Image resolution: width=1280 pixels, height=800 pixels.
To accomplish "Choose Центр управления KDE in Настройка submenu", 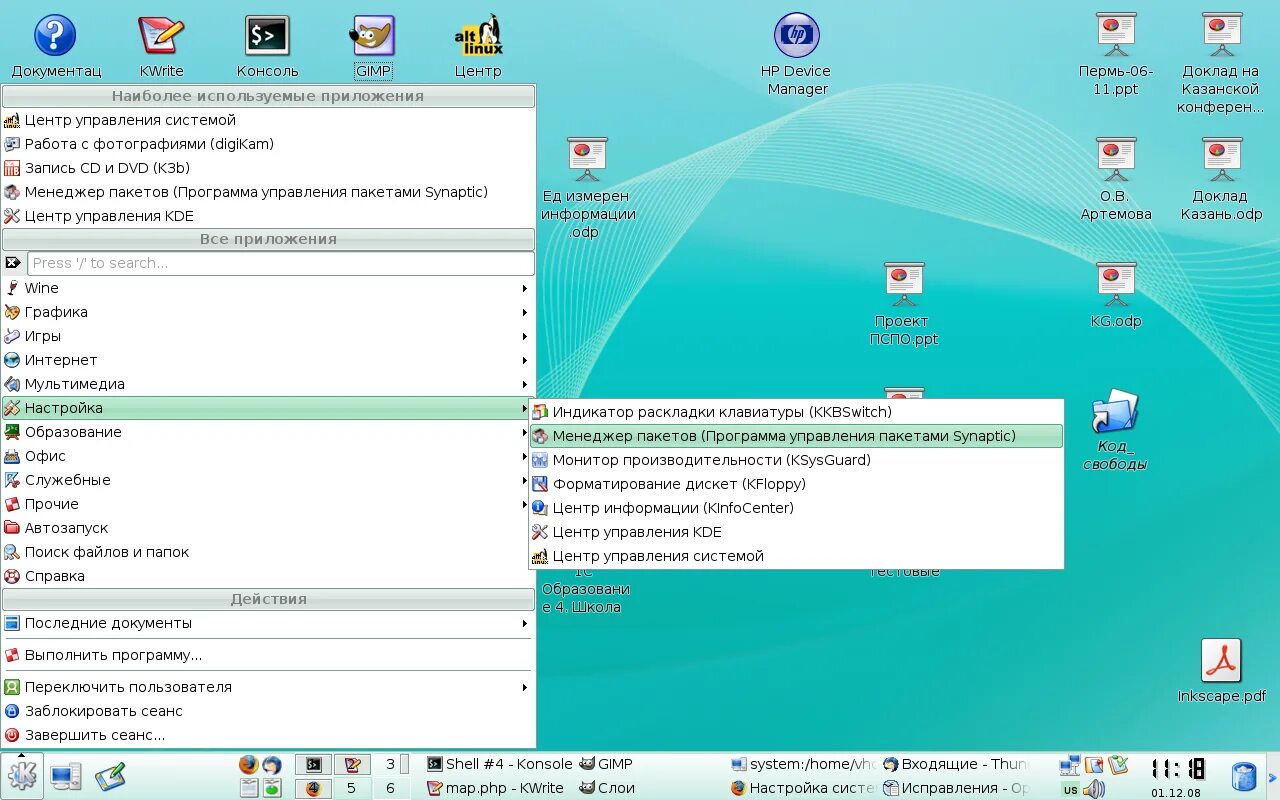I will pos(796,532).
